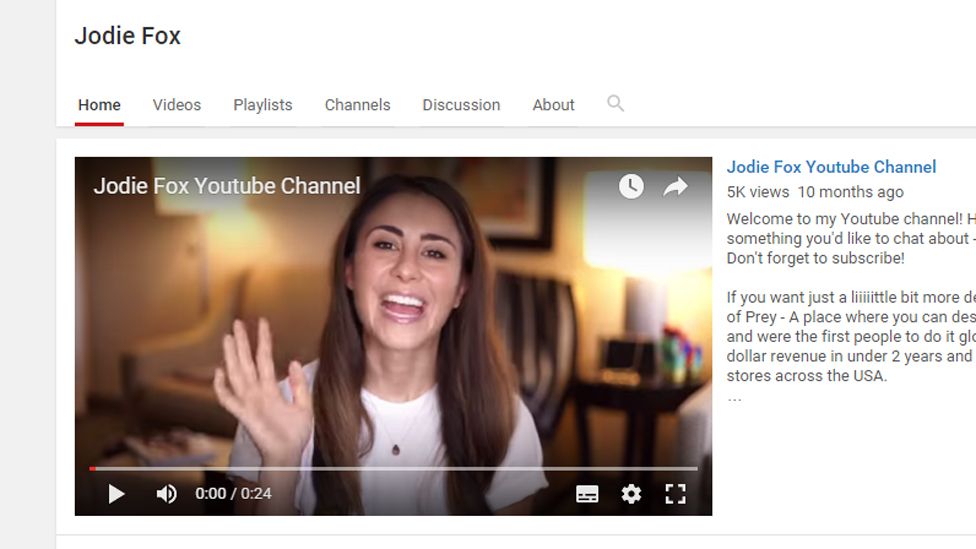Click the Watch Later clock icon

click(631, 186)
